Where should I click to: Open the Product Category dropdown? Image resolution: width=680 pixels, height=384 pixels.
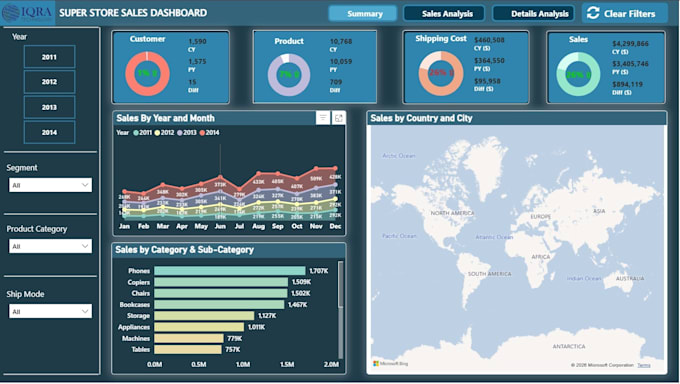pyautogui.click(x=50, y=246)
